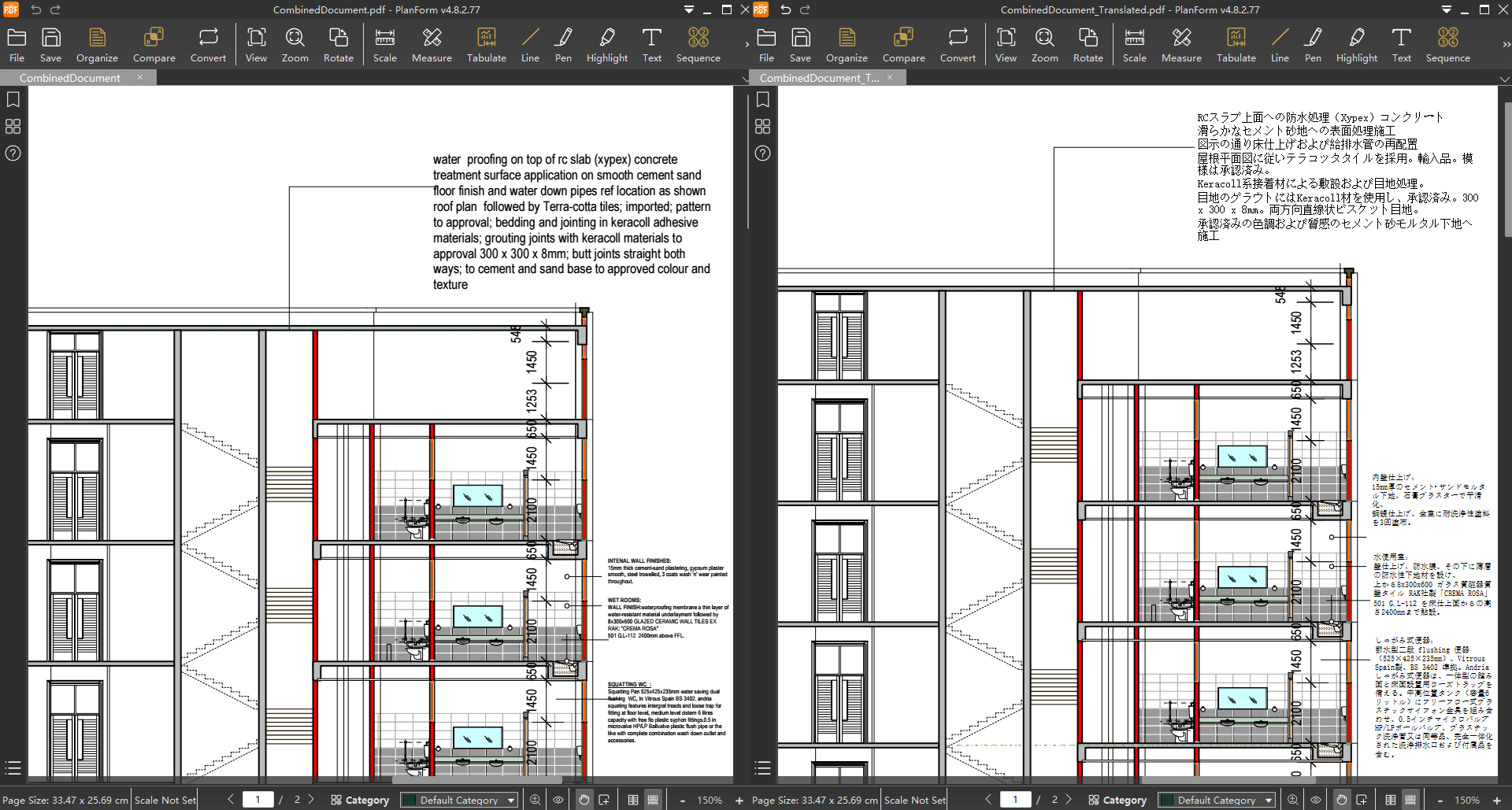
Task: Select the Highlight tool in right window
Action: point(1356,45)
